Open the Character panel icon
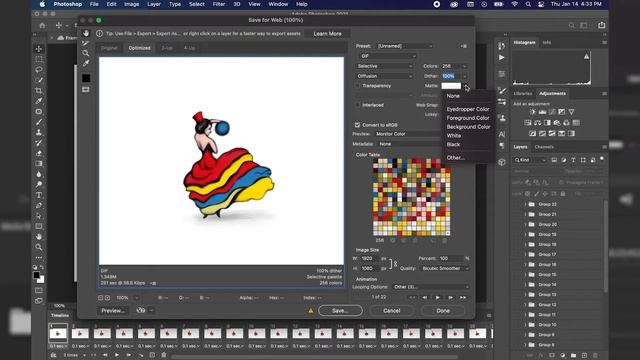640x360 pixels. [x=502, y=134]
